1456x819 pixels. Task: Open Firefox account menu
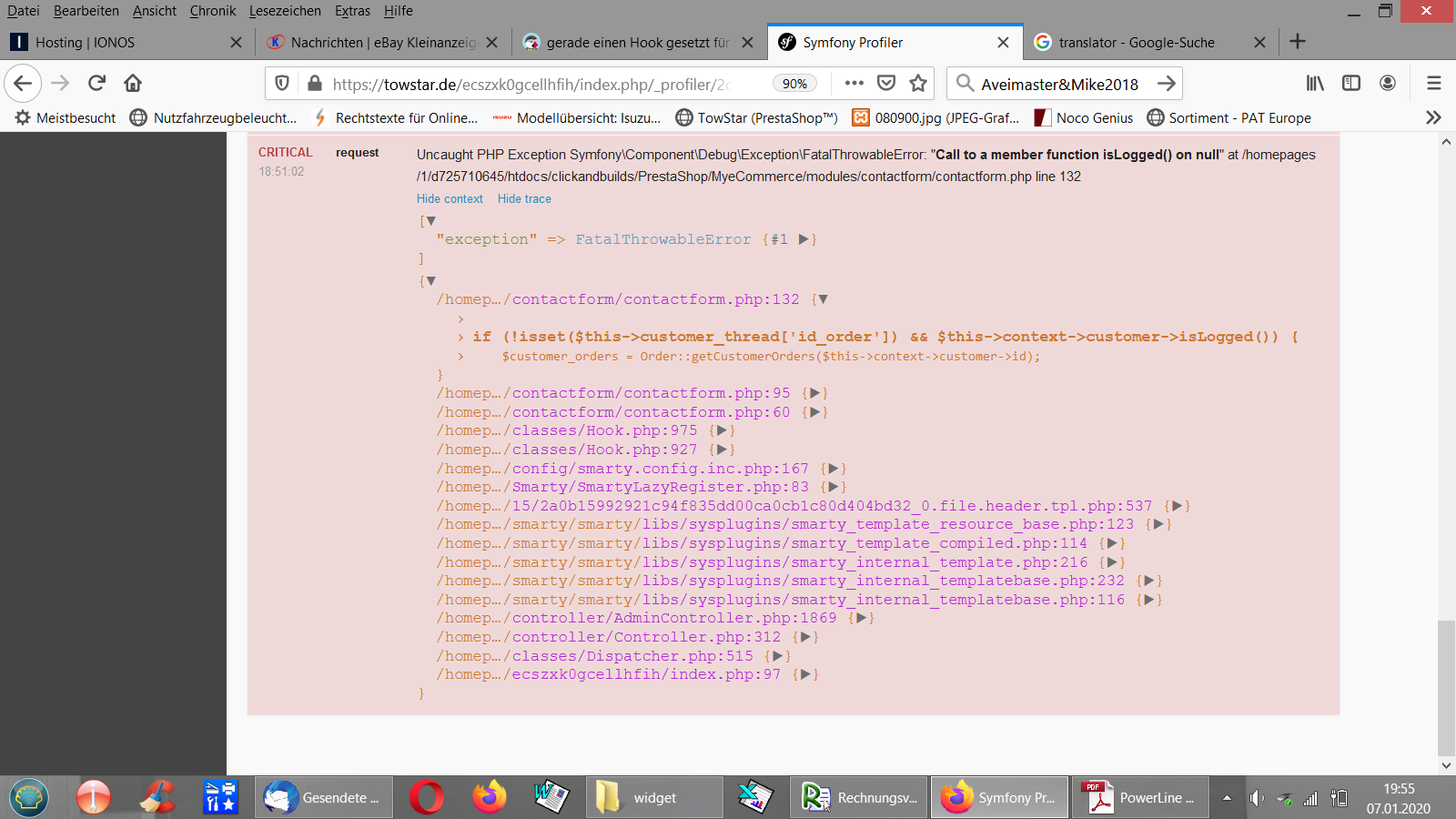pyautogui.click(x=1388, y=84)
